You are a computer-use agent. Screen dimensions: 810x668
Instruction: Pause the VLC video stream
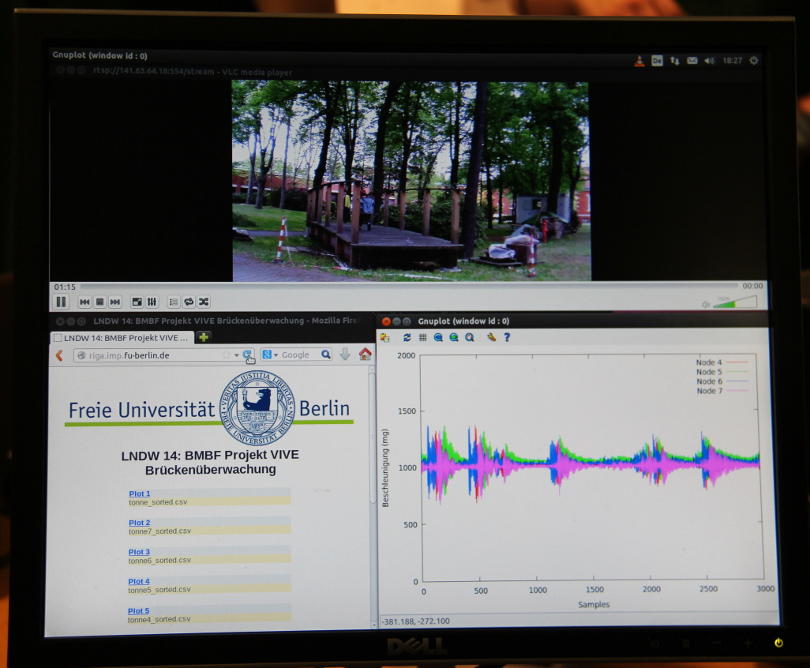(61, 302)
